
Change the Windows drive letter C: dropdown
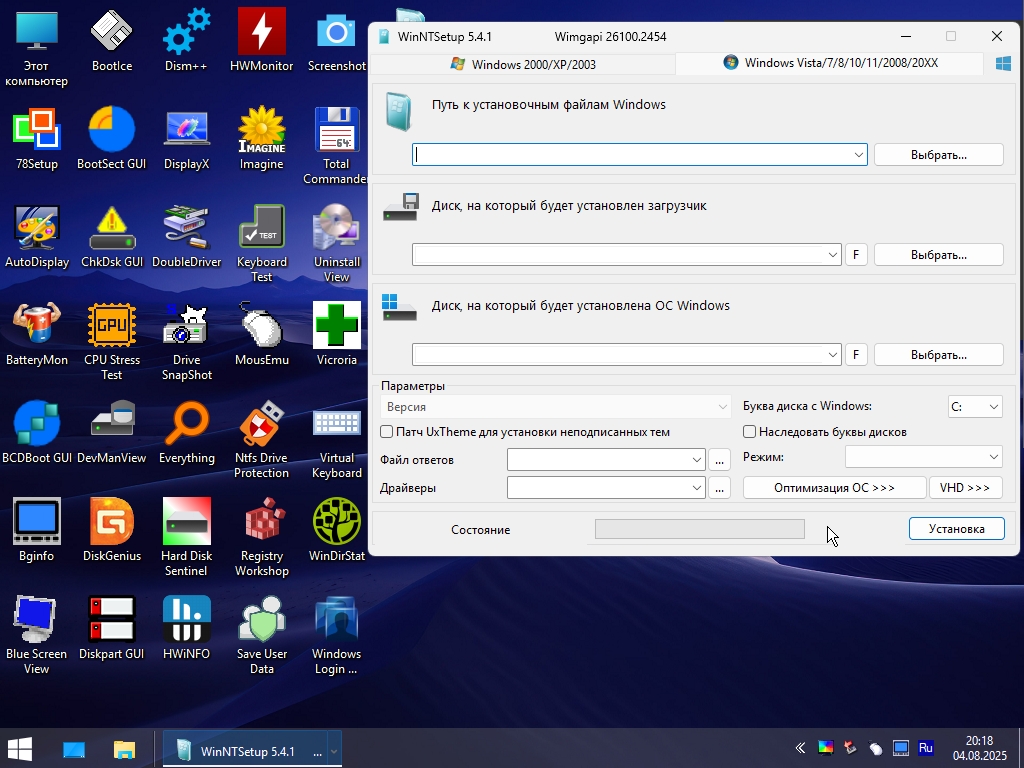click(975, 406)
